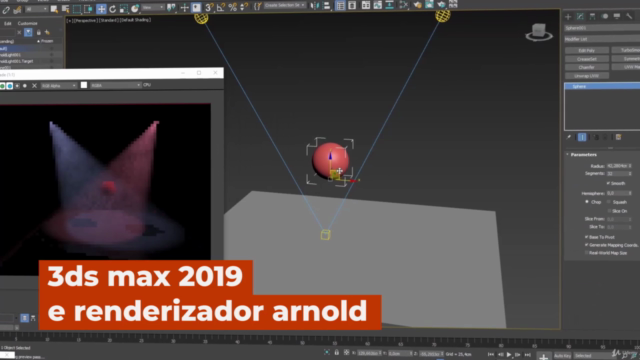Screen dimensions: 640x360
Task: Click the Chamfer modifier button
Action: tap(587, 67)
